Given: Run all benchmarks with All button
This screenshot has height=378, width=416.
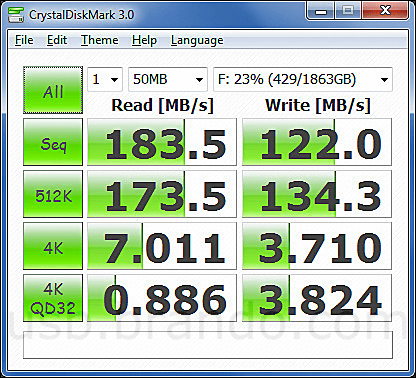Looking at the screenshot, I should 53,90.
